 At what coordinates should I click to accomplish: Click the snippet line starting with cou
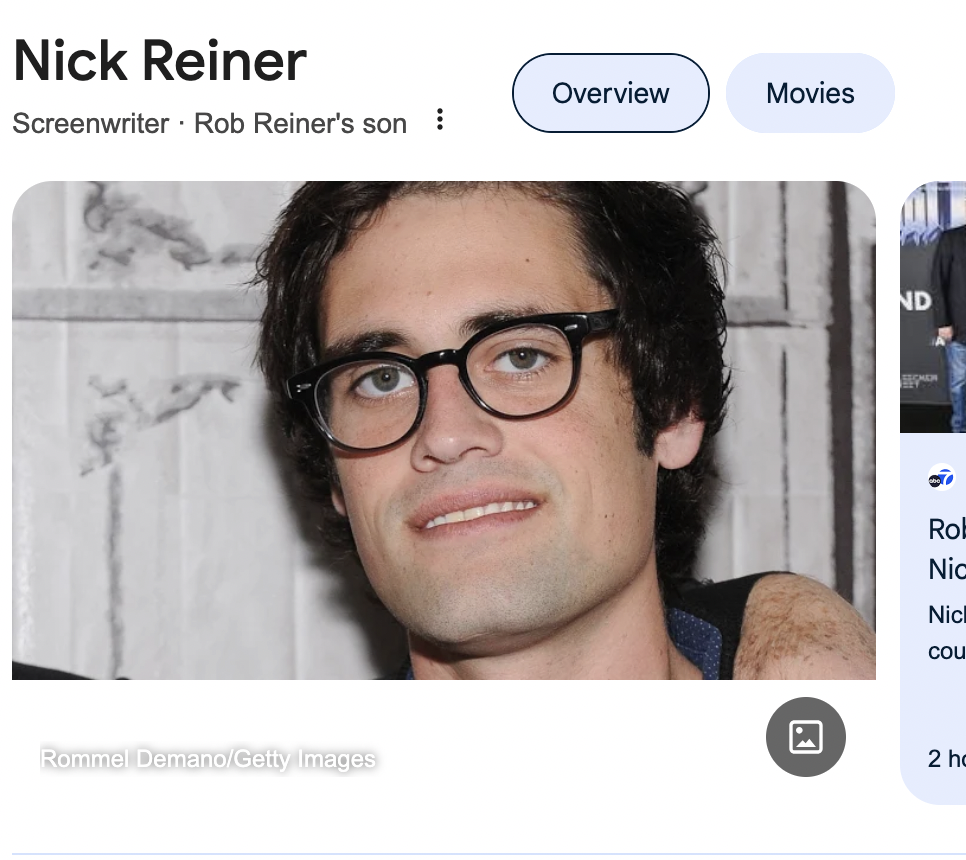[947, 652]
